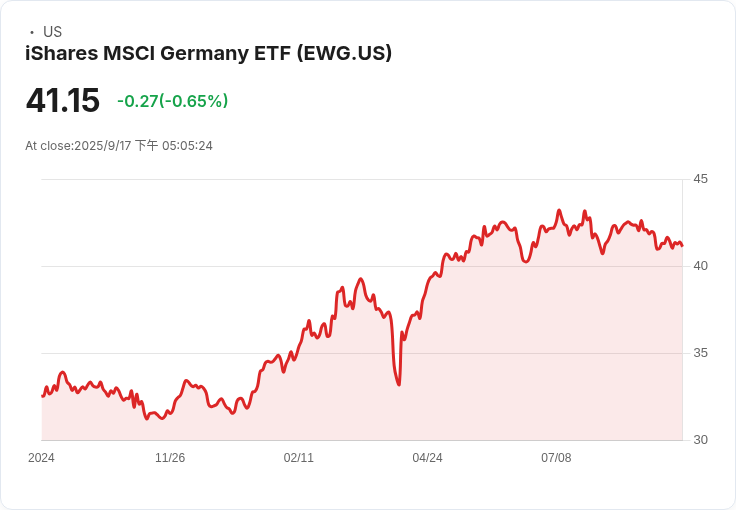Click the At close timestamp text
Screen dimensions: 736x510
pyautogui.click(x=119, y=146)
